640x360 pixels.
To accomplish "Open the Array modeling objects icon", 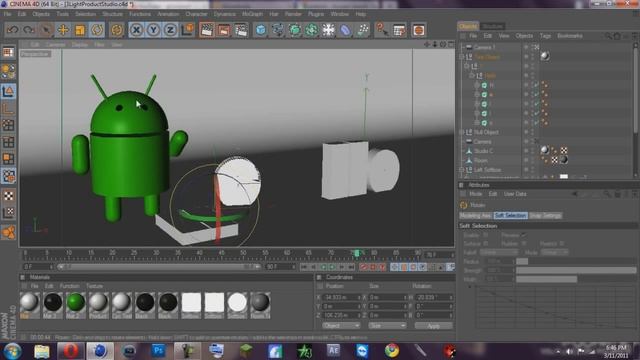I will click(x=311, y=30).
